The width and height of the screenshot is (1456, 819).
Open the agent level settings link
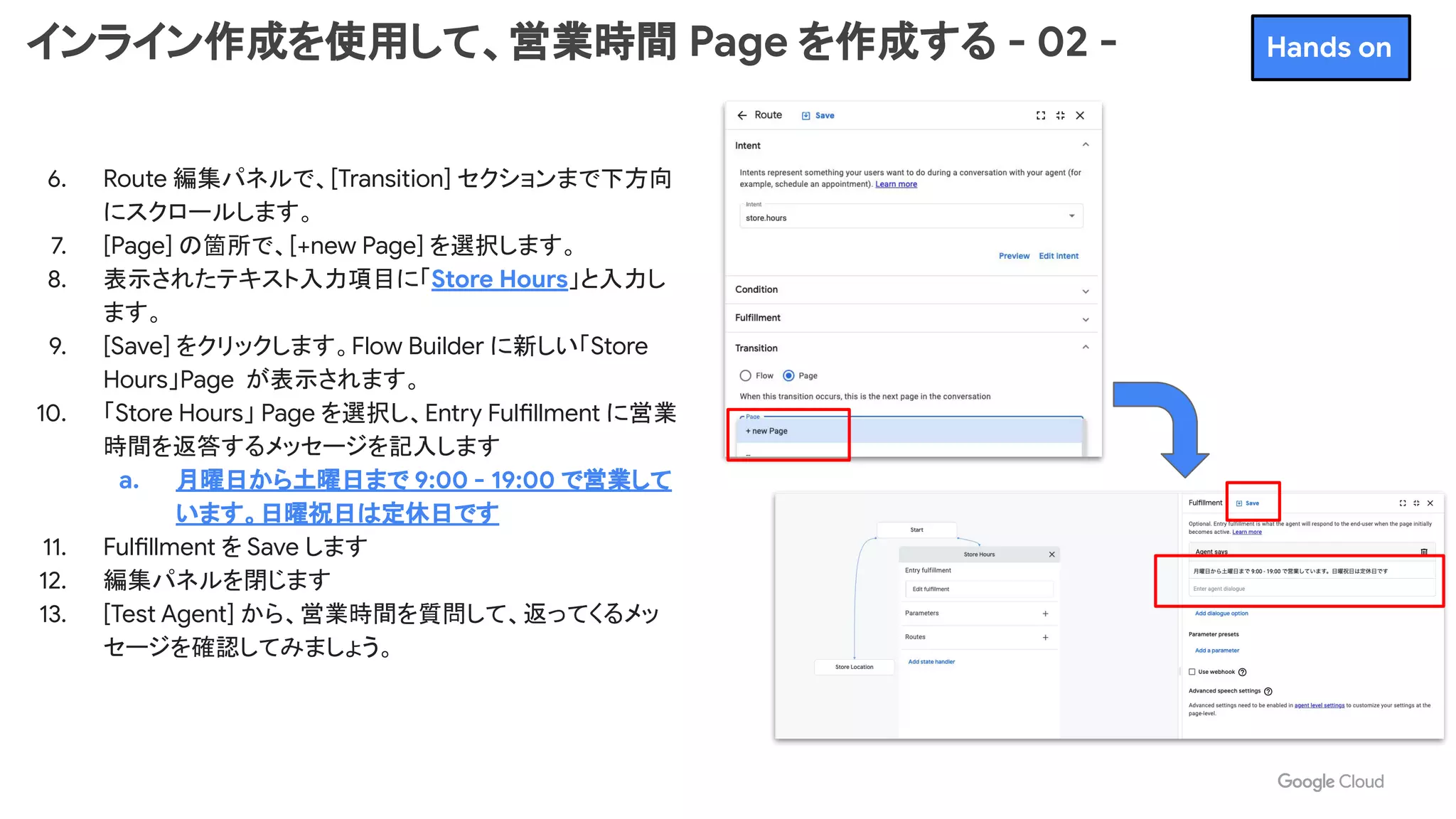(x=1319, y=706)
